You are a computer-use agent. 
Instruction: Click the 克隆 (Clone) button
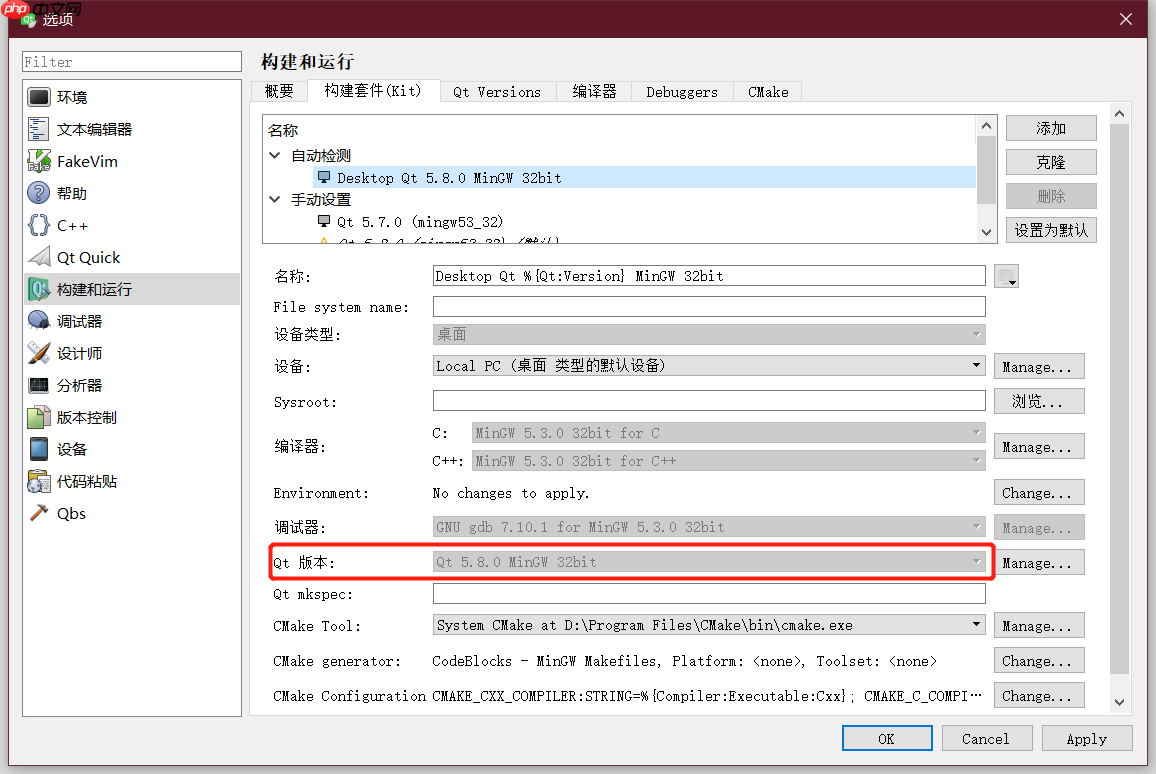pos(1051,161)
